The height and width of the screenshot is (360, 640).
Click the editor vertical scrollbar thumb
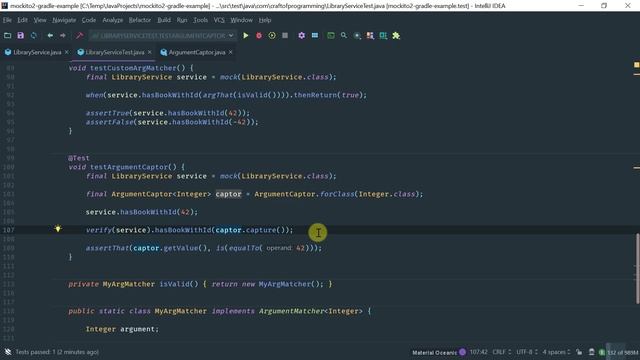coord(637,269)
